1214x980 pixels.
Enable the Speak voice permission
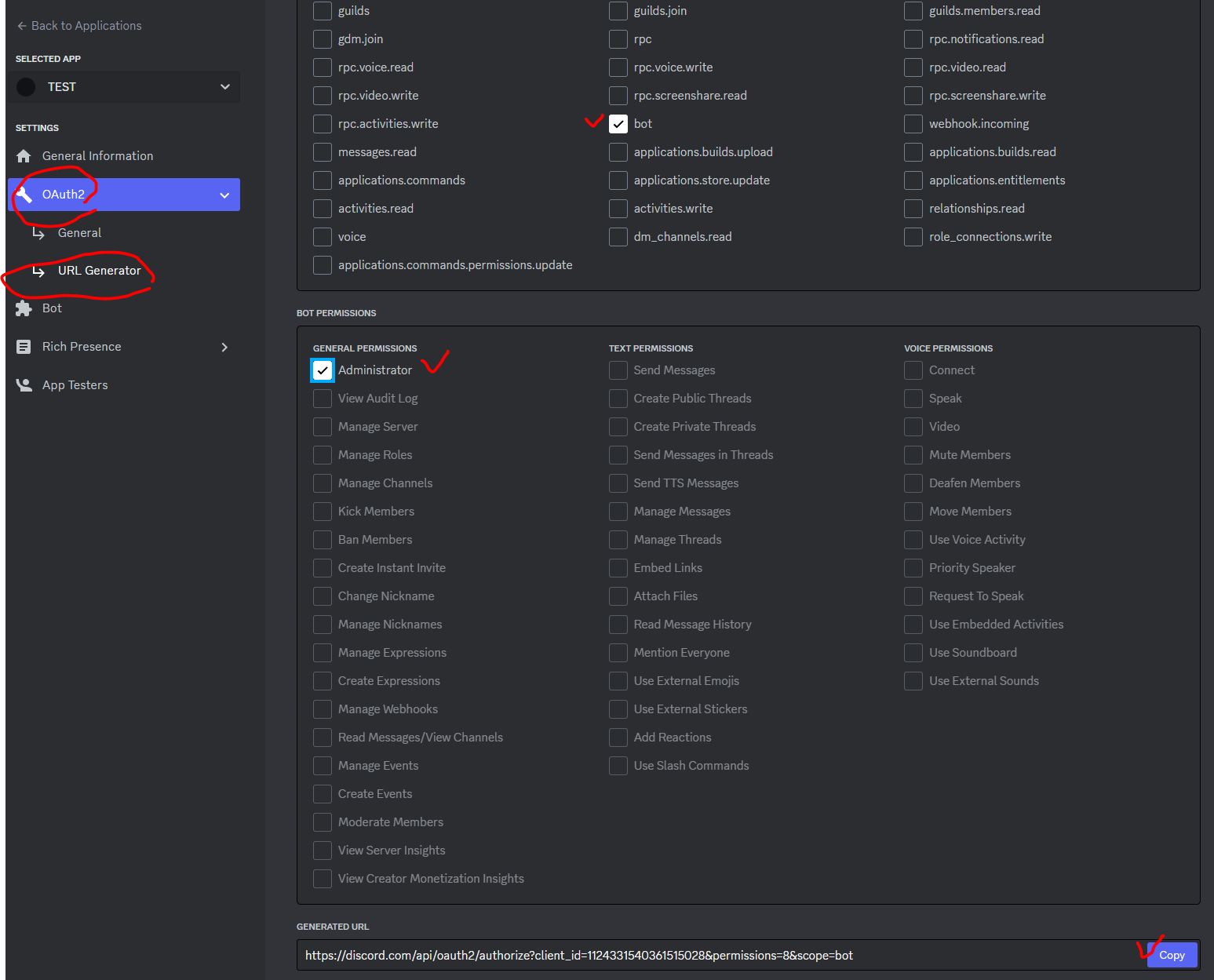913,399
